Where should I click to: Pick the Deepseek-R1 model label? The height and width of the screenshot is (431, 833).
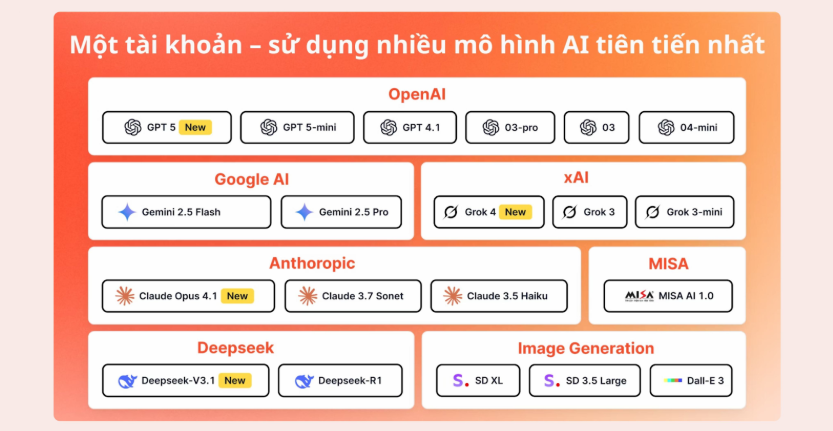pos(350,381)
